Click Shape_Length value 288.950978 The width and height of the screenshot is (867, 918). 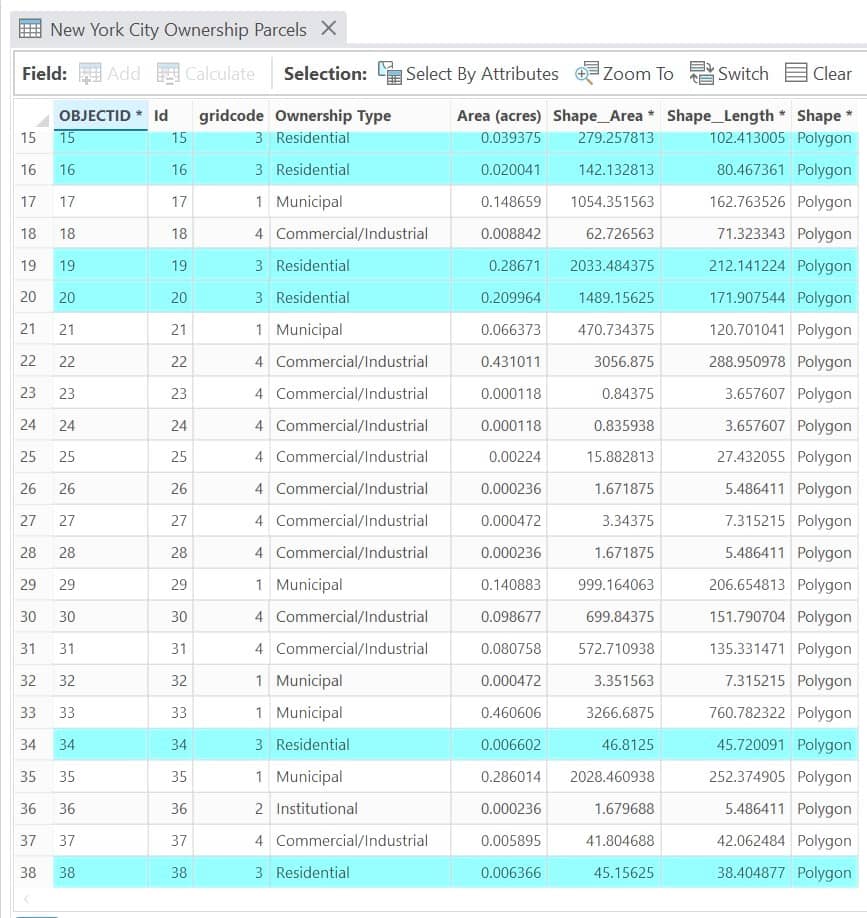click(x=726, y=361)
